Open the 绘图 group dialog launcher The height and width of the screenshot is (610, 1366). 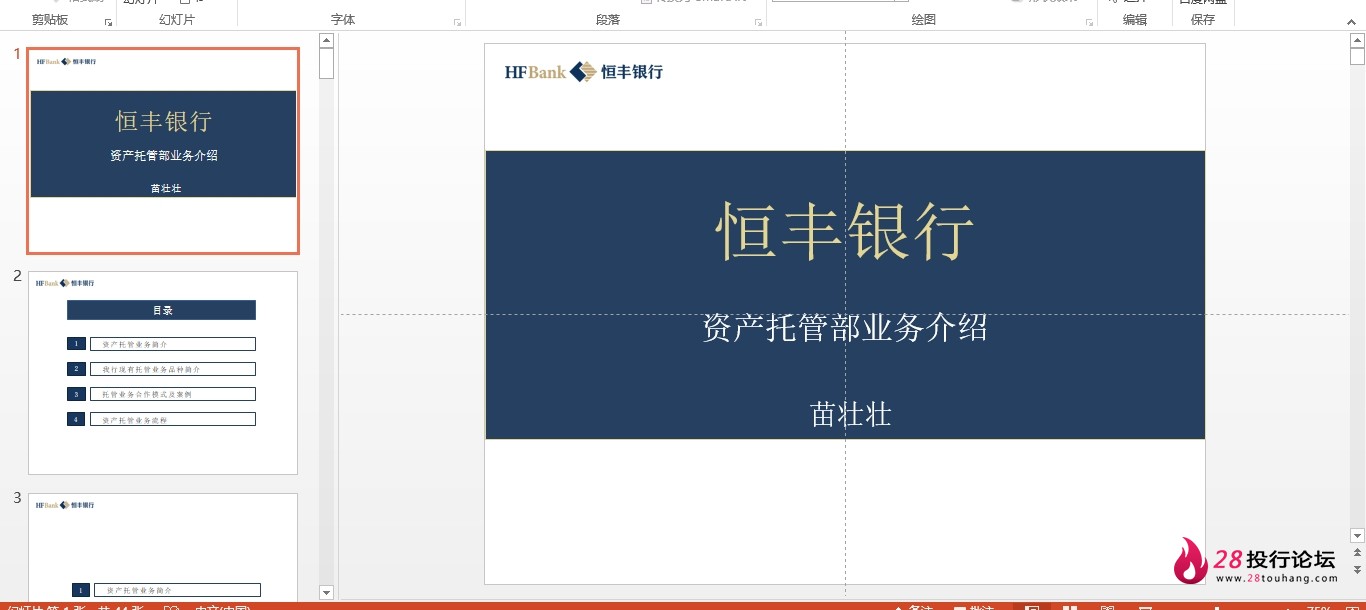(1089, 22)
